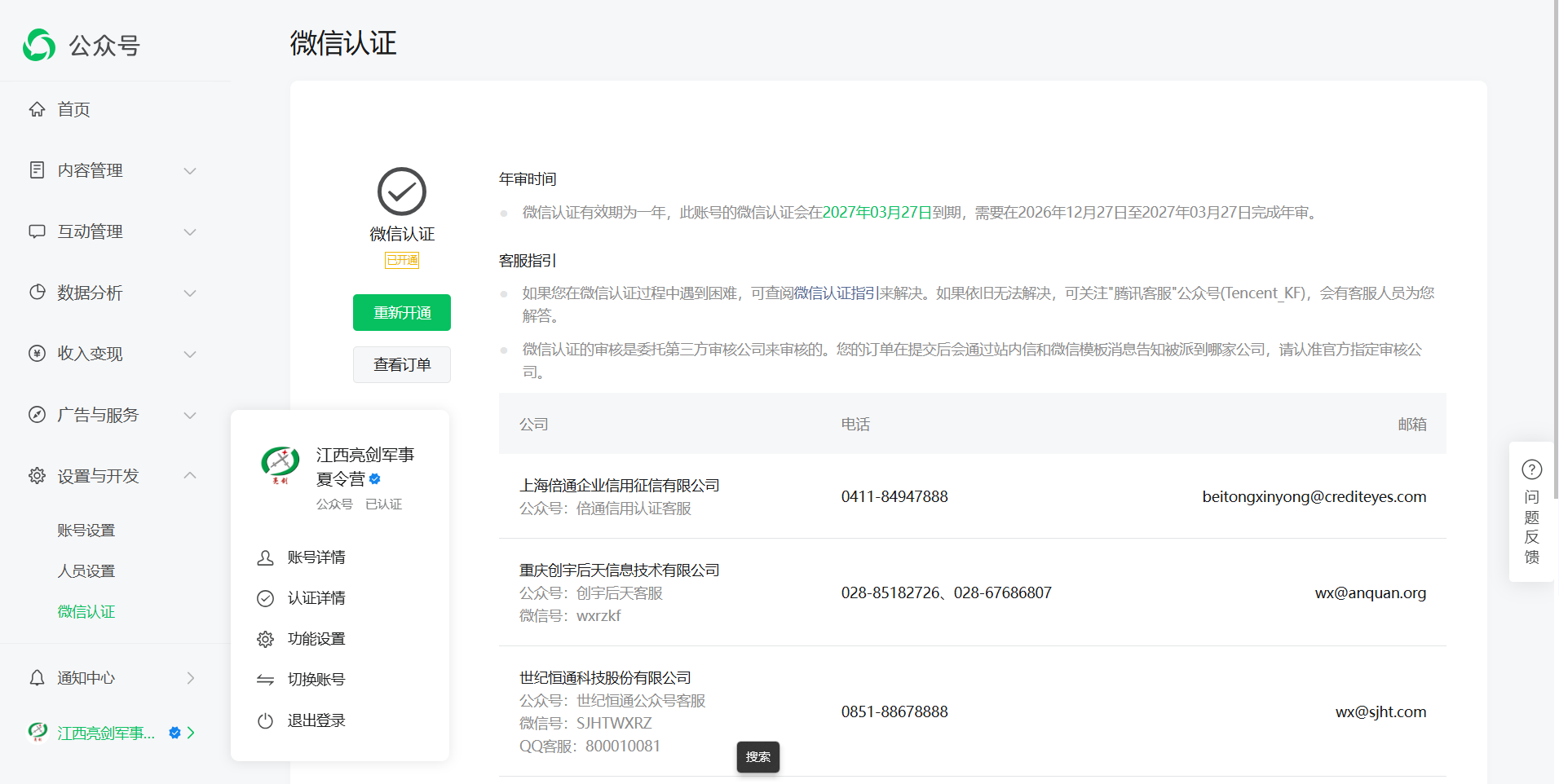Expand the 广告与服务 menu chevron
The width and height of the screenshot is (1559, 784).
[190, 415]
